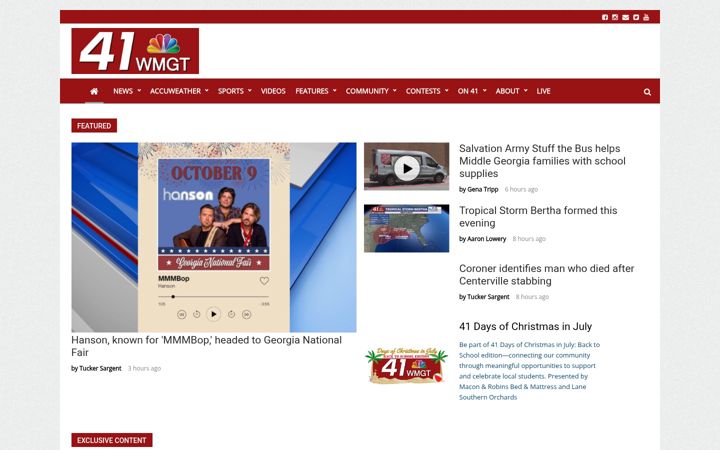Expand the Sports menu

235,91
